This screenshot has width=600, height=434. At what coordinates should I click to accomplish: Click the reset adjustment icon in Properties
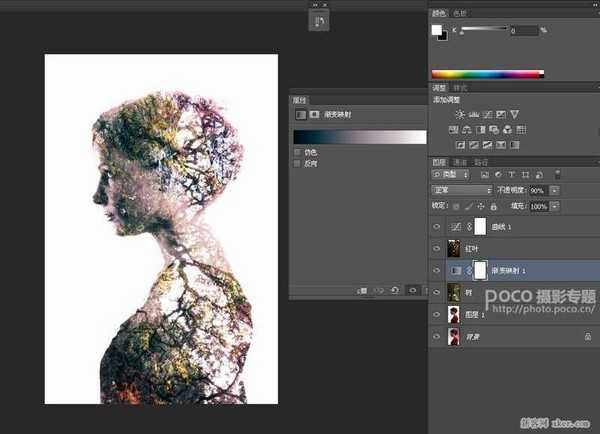point(395,290)
